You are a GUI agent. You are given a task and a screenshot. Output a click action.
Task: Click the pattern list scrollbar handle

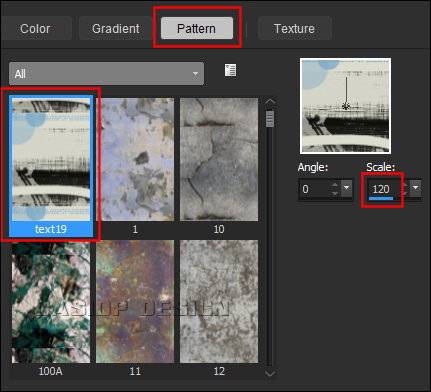point(270,119)
